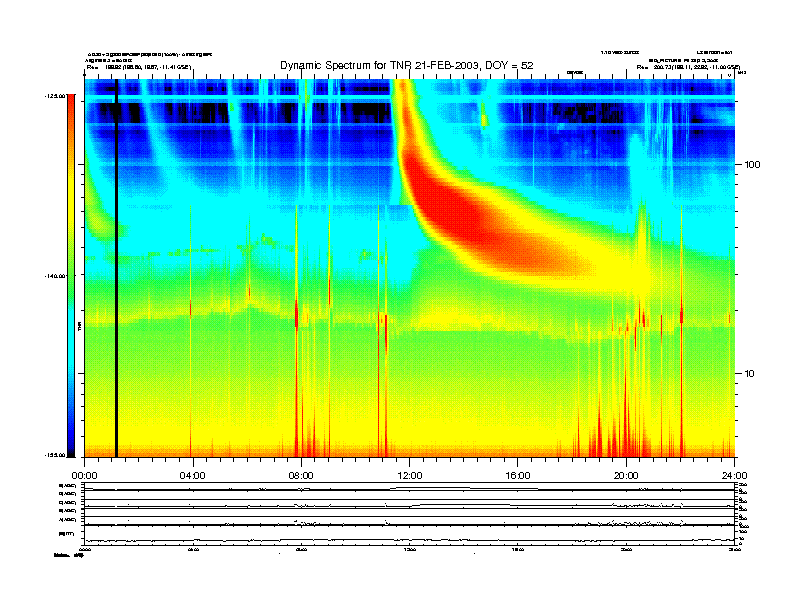Click the magnetic field trace in bottom panel

pyautogui.click(x=409, y=539)
